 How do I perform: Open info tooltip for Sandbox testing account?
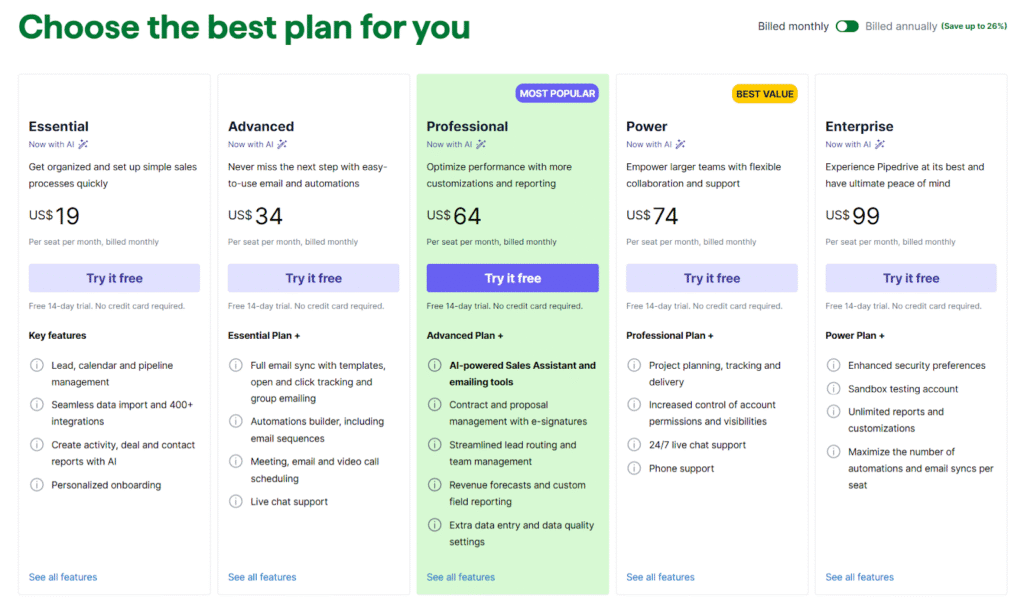(834, 388)
